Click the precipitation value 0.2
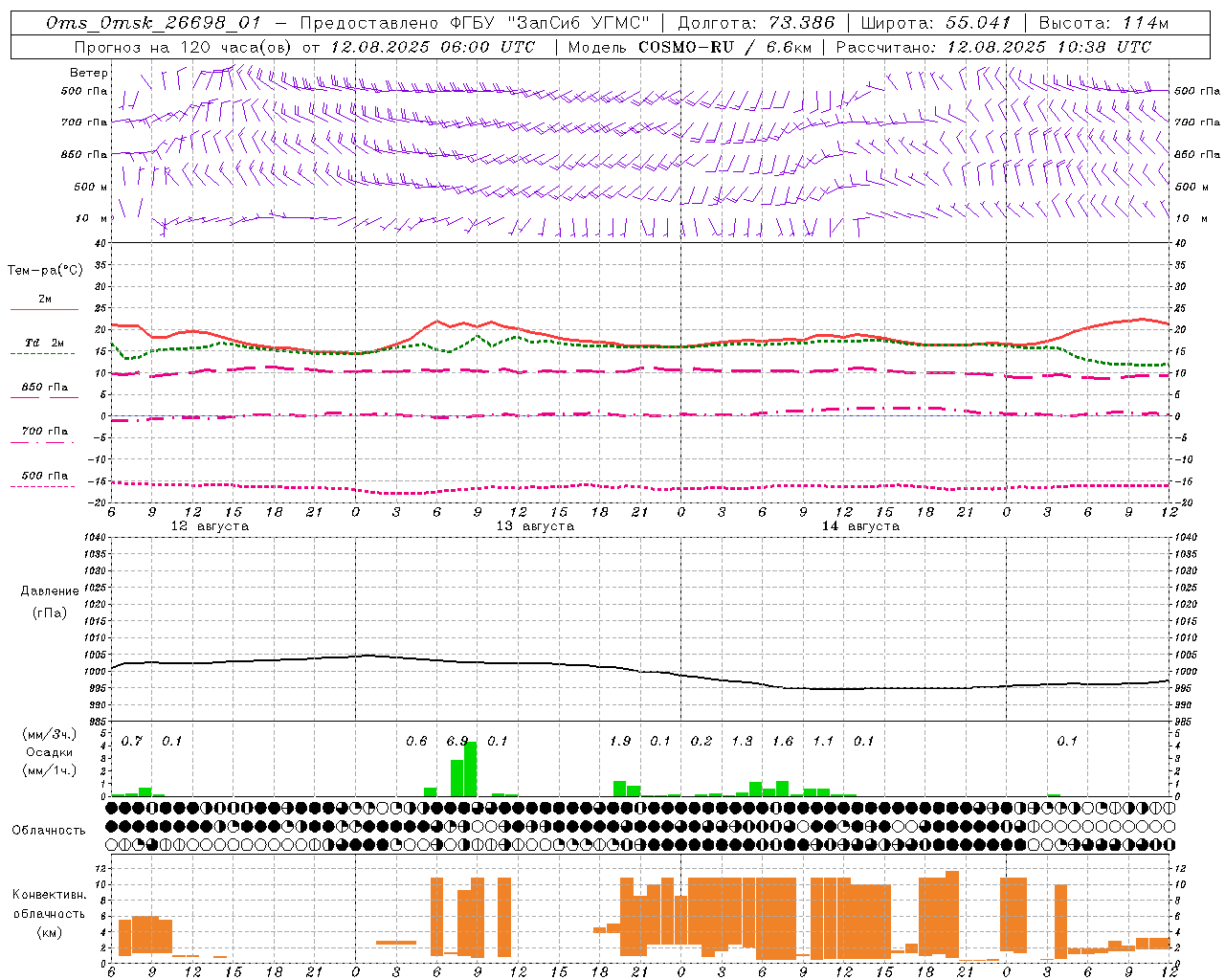1225x980 pixels. coord(702,741)
